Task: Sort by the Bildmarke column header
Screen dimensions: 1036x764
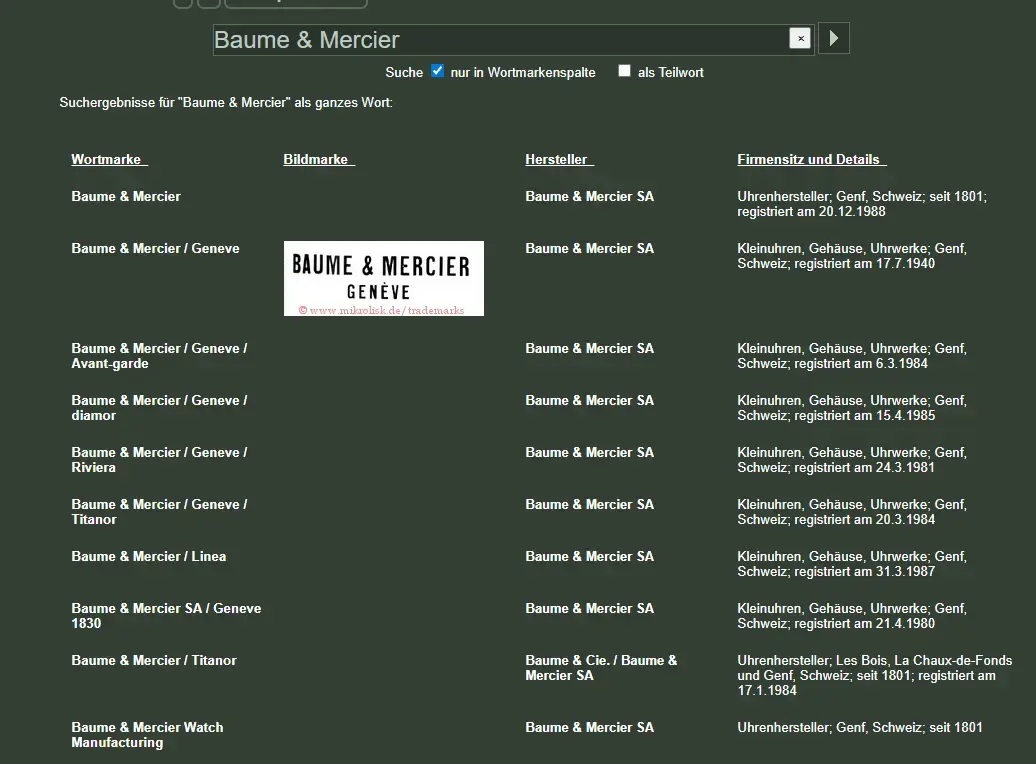Action: (x=318, y=160)
